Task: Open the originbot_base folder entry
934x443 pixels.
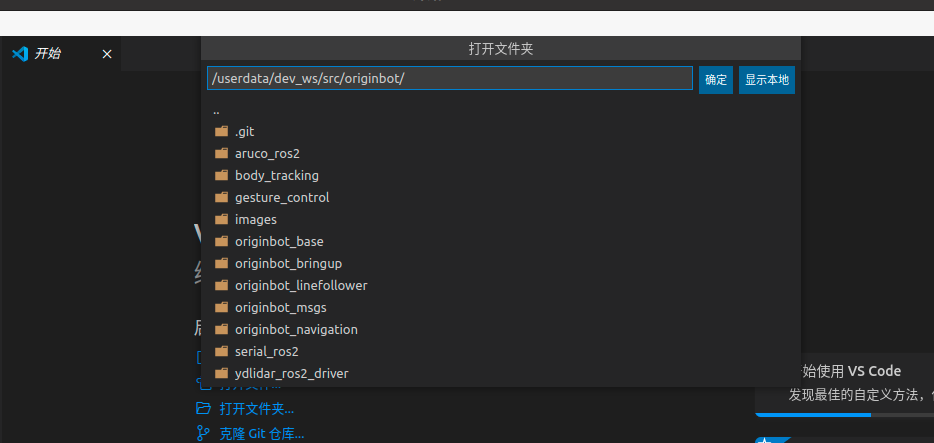Action: point(279,241)
